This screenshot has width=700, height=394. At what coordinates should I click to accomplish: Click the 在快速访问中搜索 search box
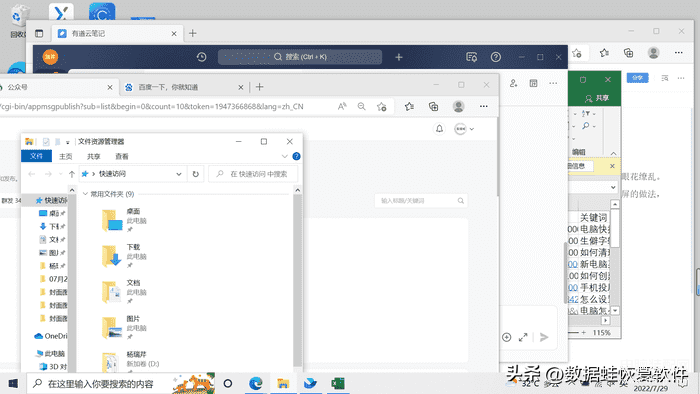pyautogui.click(x=253, y=174)
